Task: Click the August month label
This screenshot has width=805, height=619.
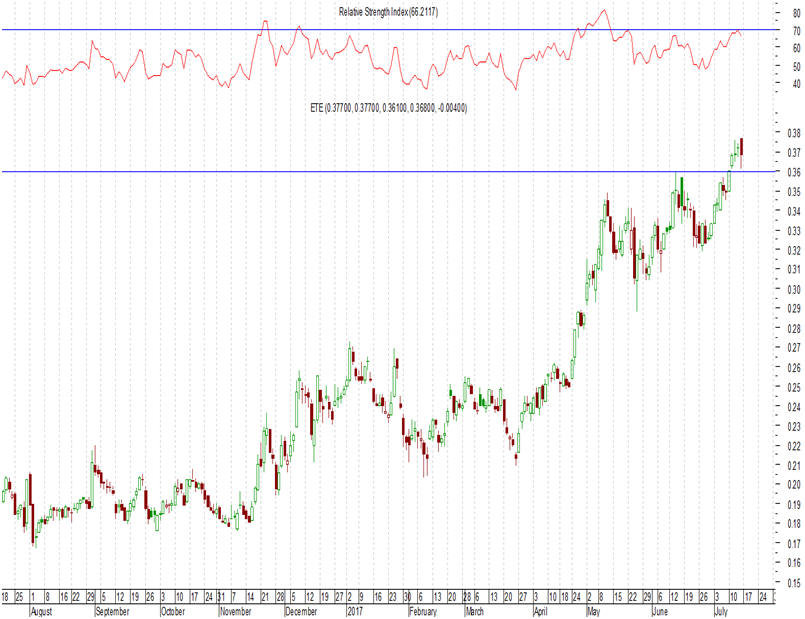Action: click(x=42, y=611)
